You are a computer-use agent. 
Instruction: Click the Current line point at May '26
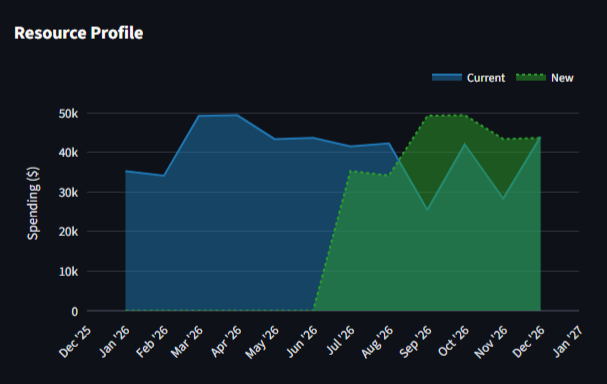coord(274,139)
